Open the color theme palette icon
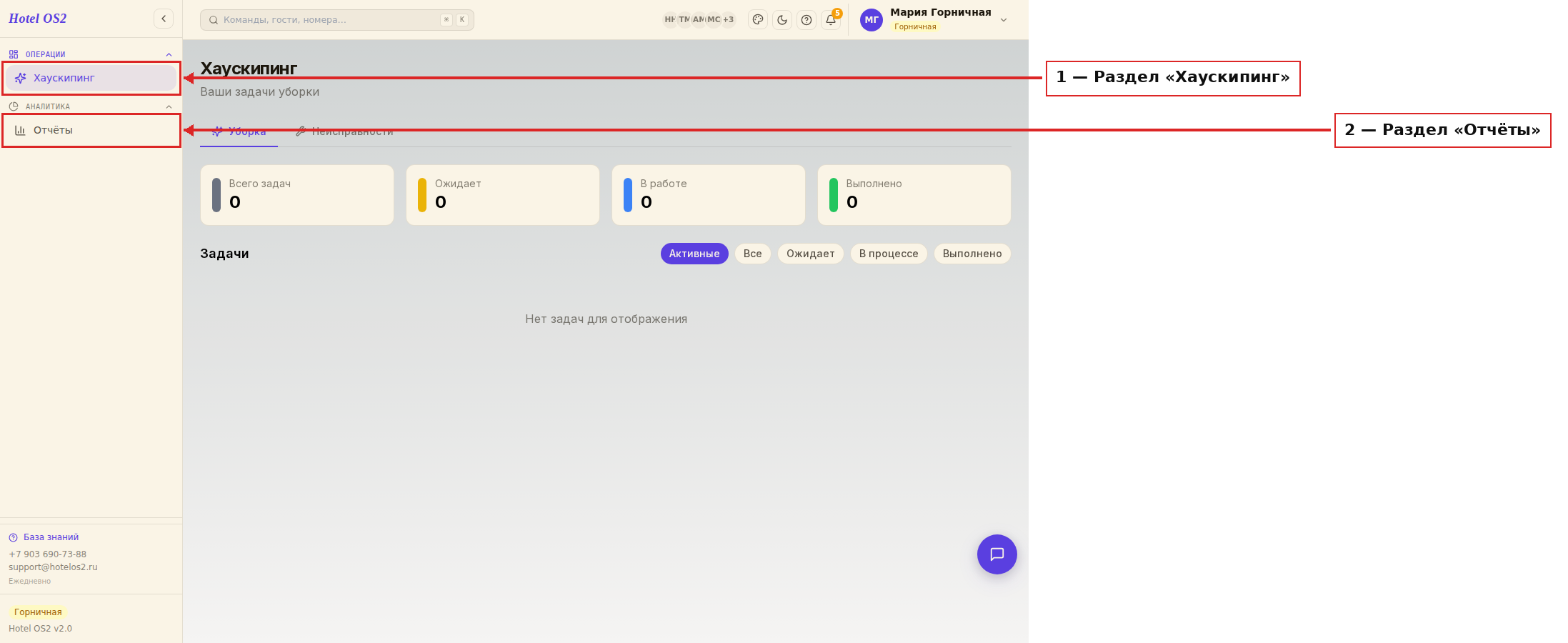Image resolution: width=1568 pixels, height=643 pixels. (758, 20)
